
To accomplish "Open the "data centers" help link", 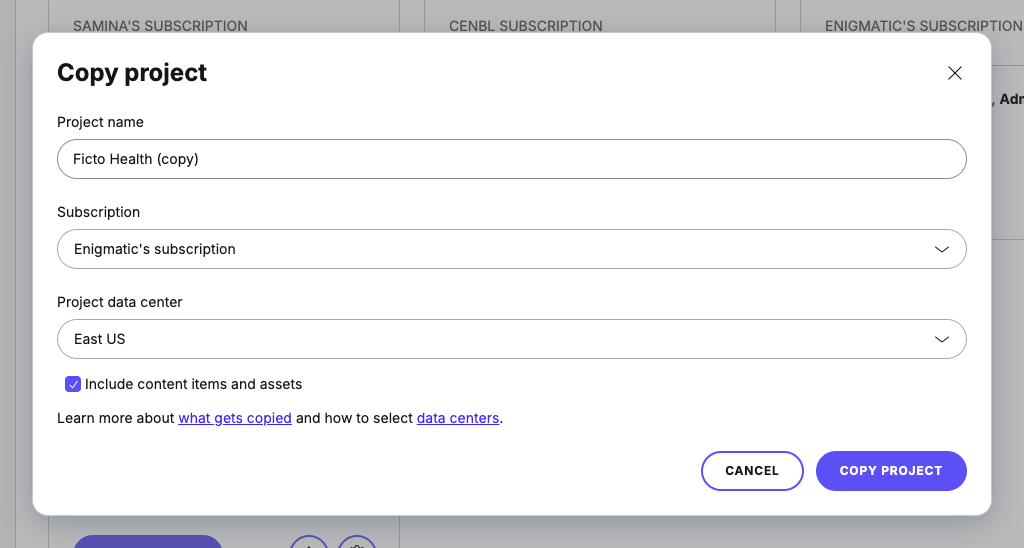I will click(x=458, y=418).
